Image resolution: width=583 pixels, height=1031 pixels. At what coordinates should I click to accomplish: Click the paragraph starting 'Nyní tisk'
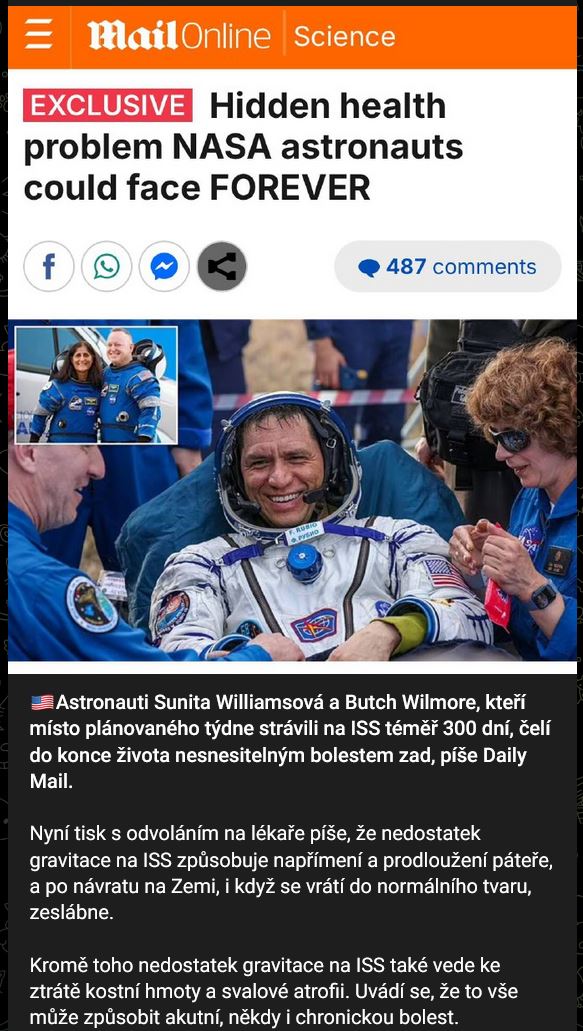(291, 873)
